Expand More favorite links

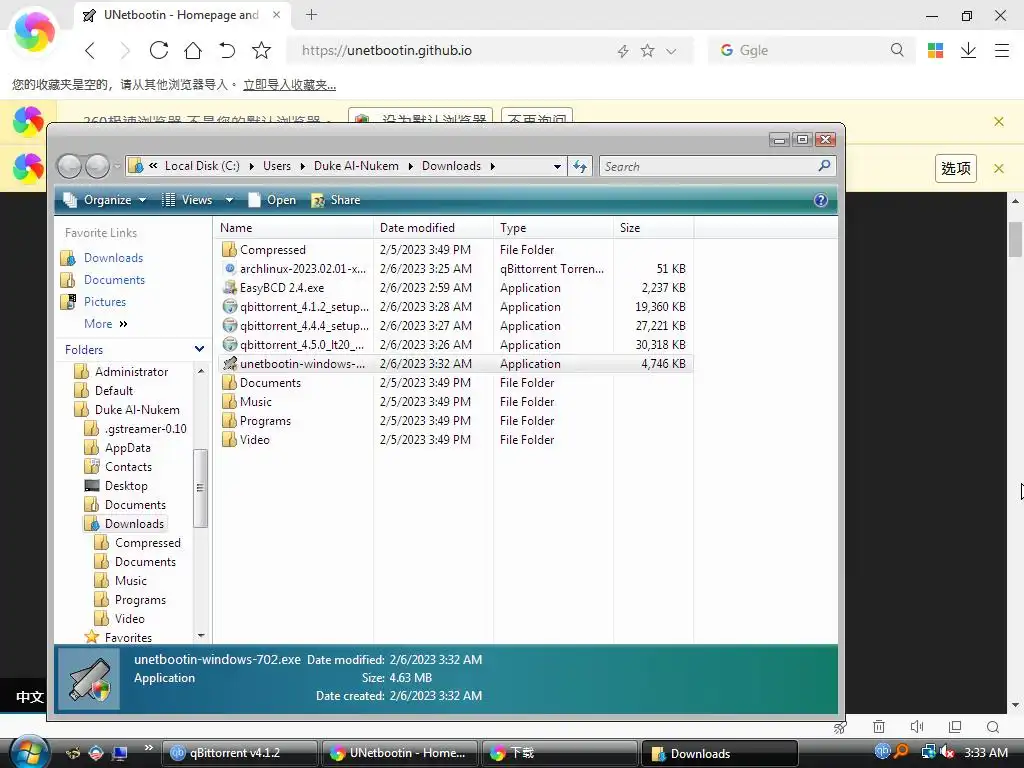[x=106, y=324]
